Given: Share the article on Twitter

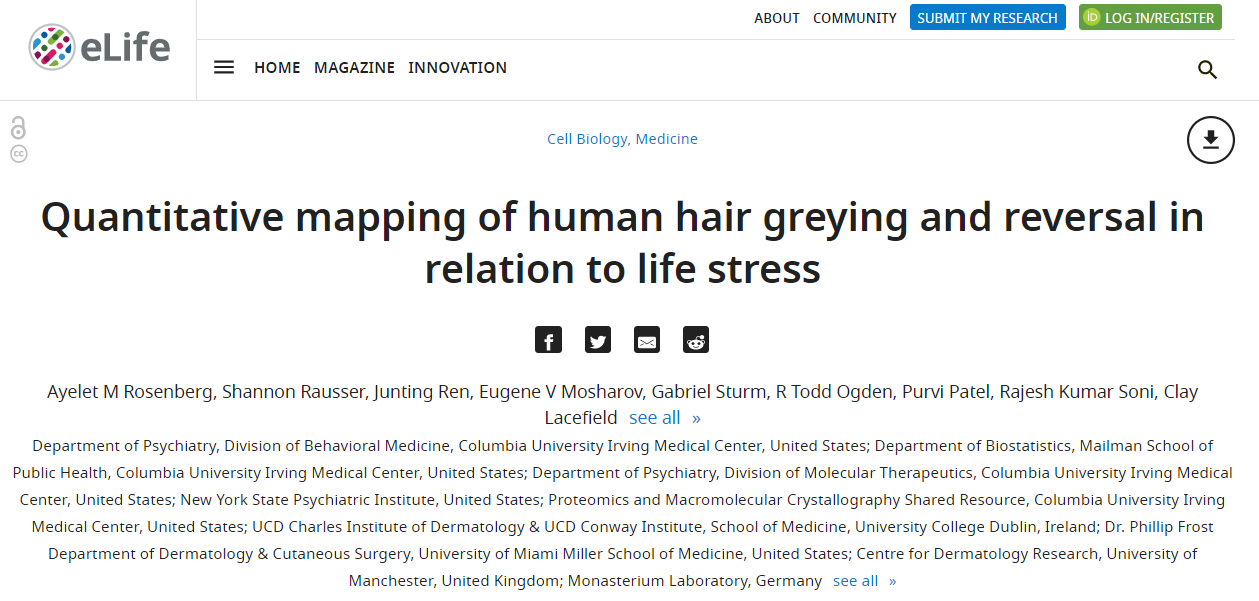Looking at the screenshot, I should pos(598,340).
